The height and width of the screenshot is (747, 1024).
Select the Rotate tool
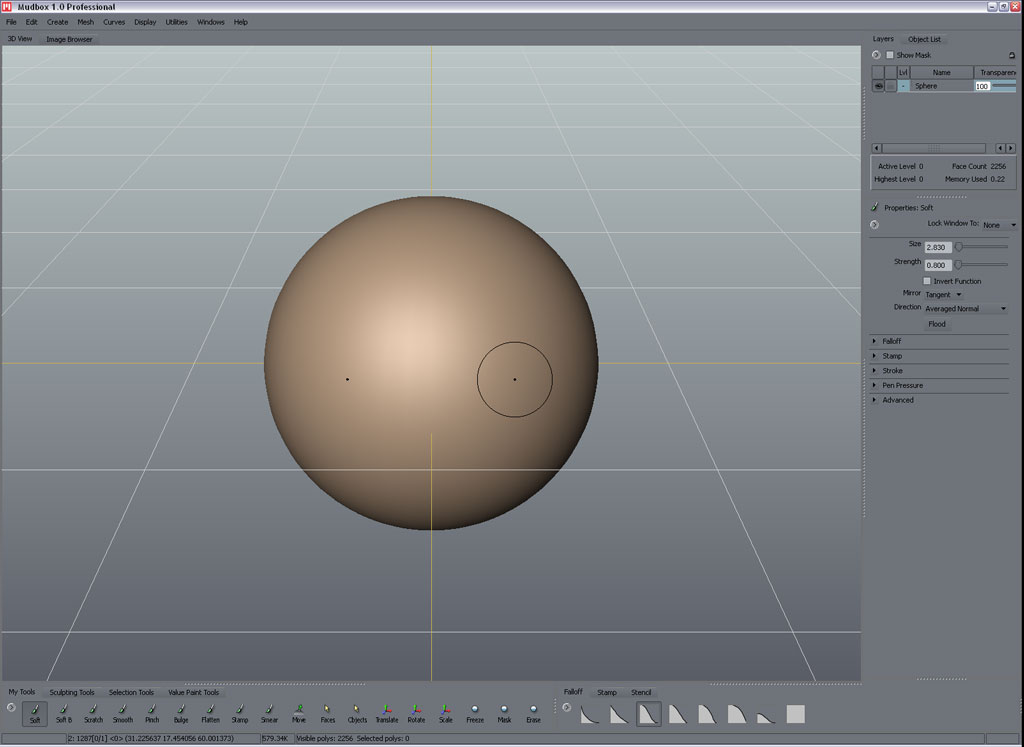[416, 712]
